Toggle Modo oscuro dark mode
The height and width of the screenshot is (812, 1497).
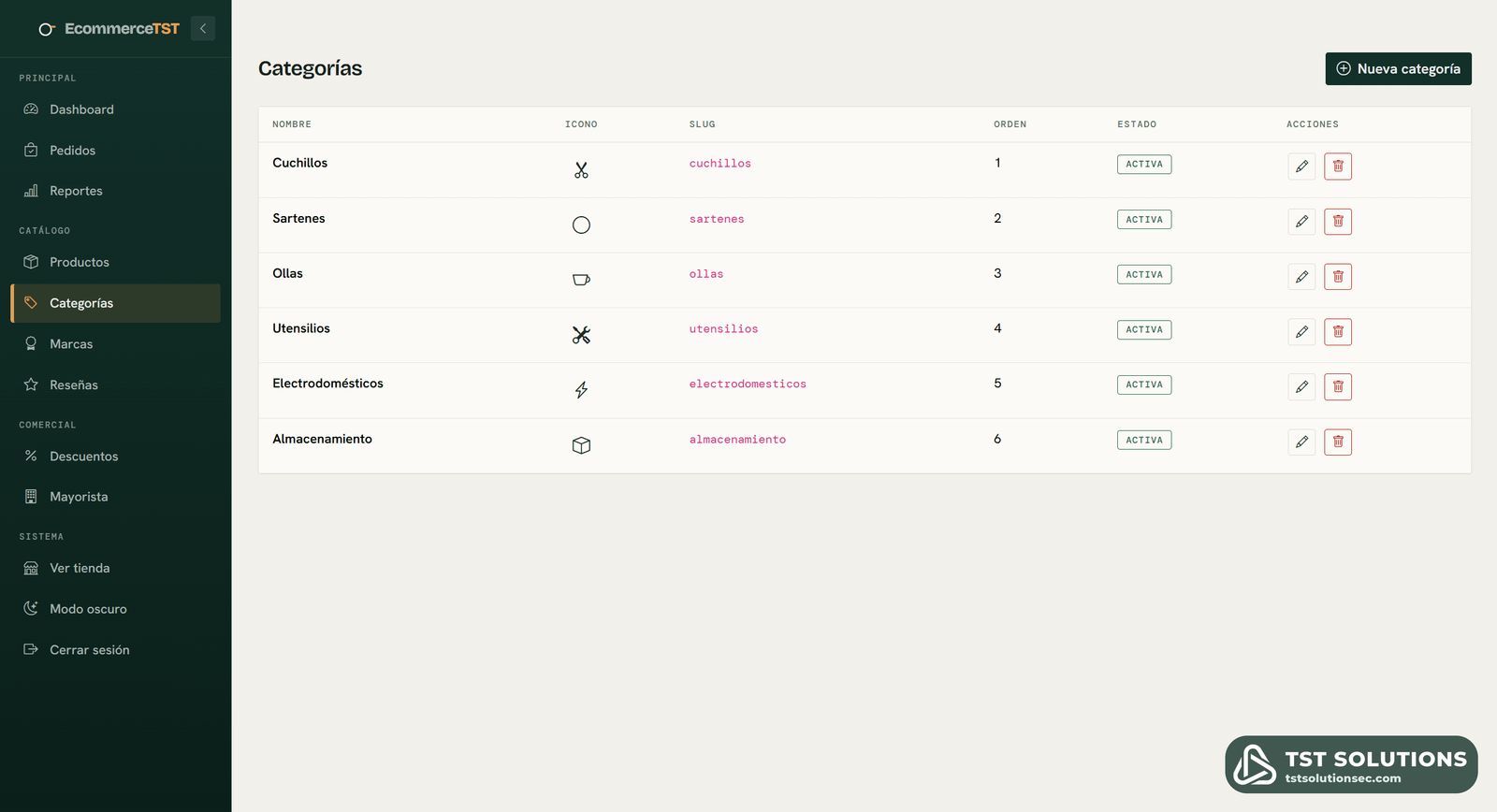[x=116, y=609]
